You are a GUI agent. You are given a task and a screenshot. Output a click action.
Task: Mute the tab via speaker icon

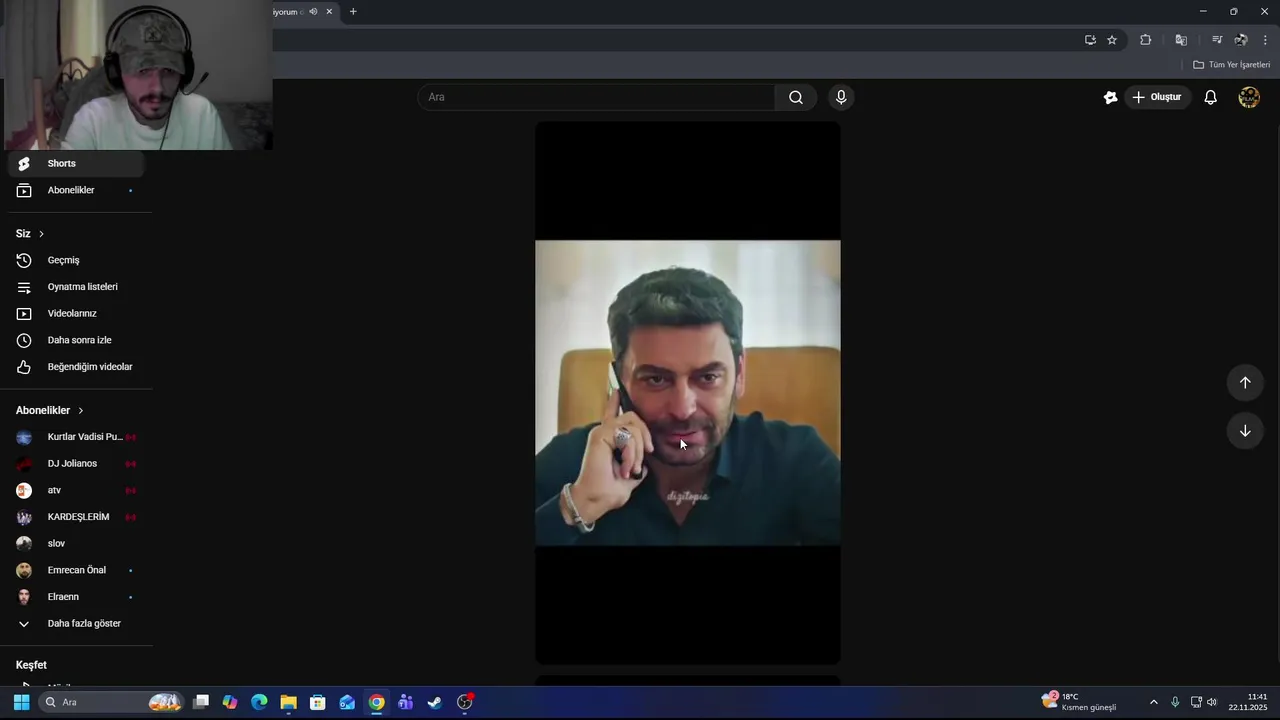tap(313, 12)
